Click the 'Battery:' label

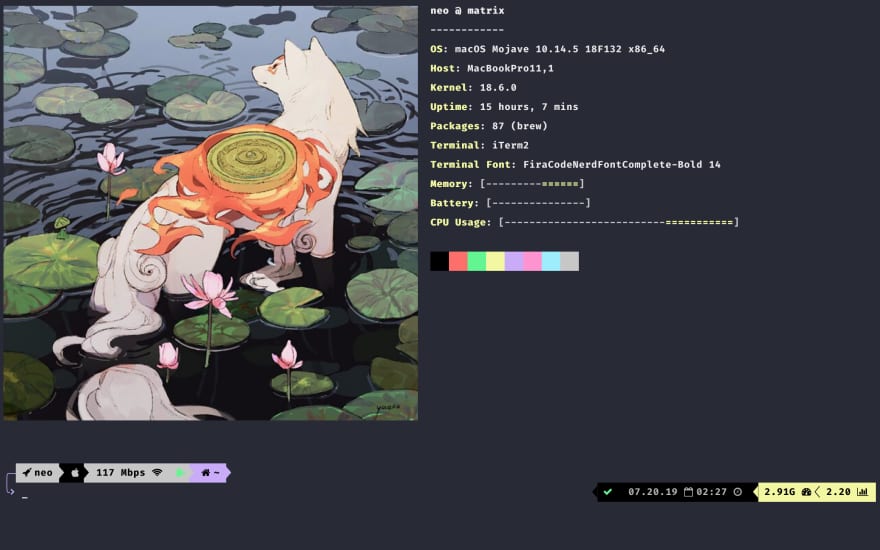pos(455,203)
